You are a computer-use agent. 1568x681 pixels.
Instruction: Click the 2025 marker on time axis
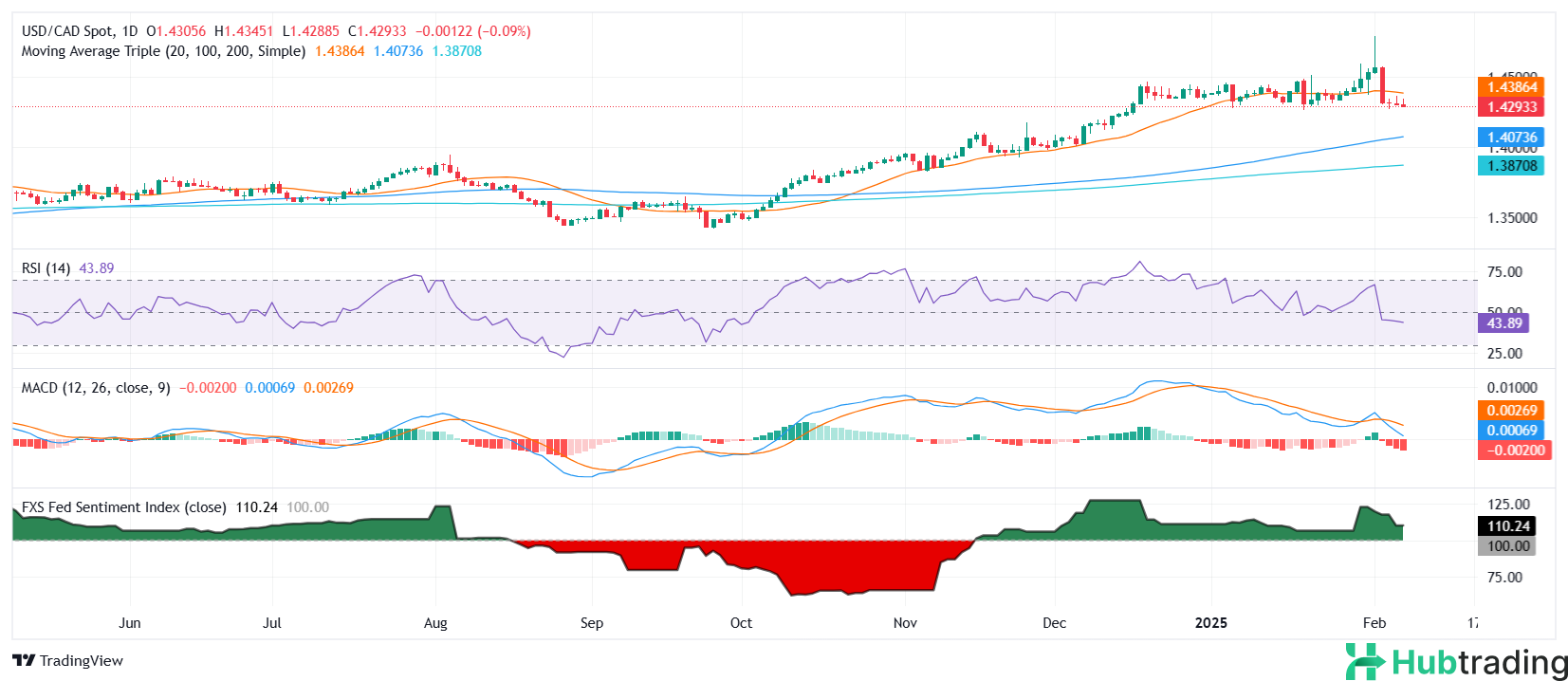(x=1210, y=623)
